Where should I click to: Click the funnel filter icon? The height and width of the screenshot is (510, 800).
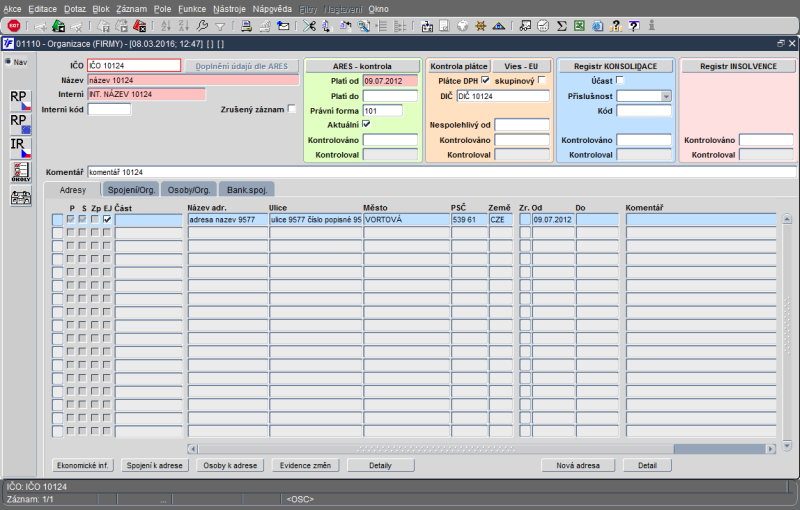220,26
